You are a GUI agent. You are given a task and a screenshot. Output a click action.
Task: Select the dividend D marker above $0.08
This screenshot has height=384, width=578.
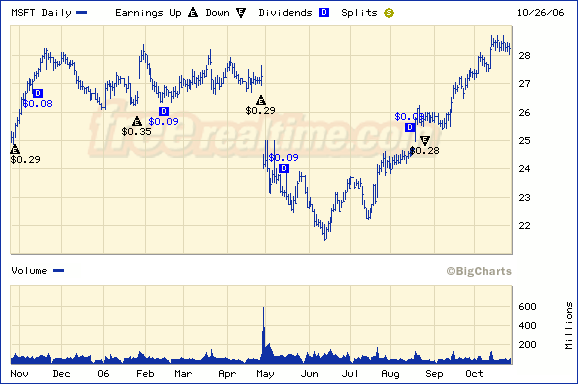38,93
